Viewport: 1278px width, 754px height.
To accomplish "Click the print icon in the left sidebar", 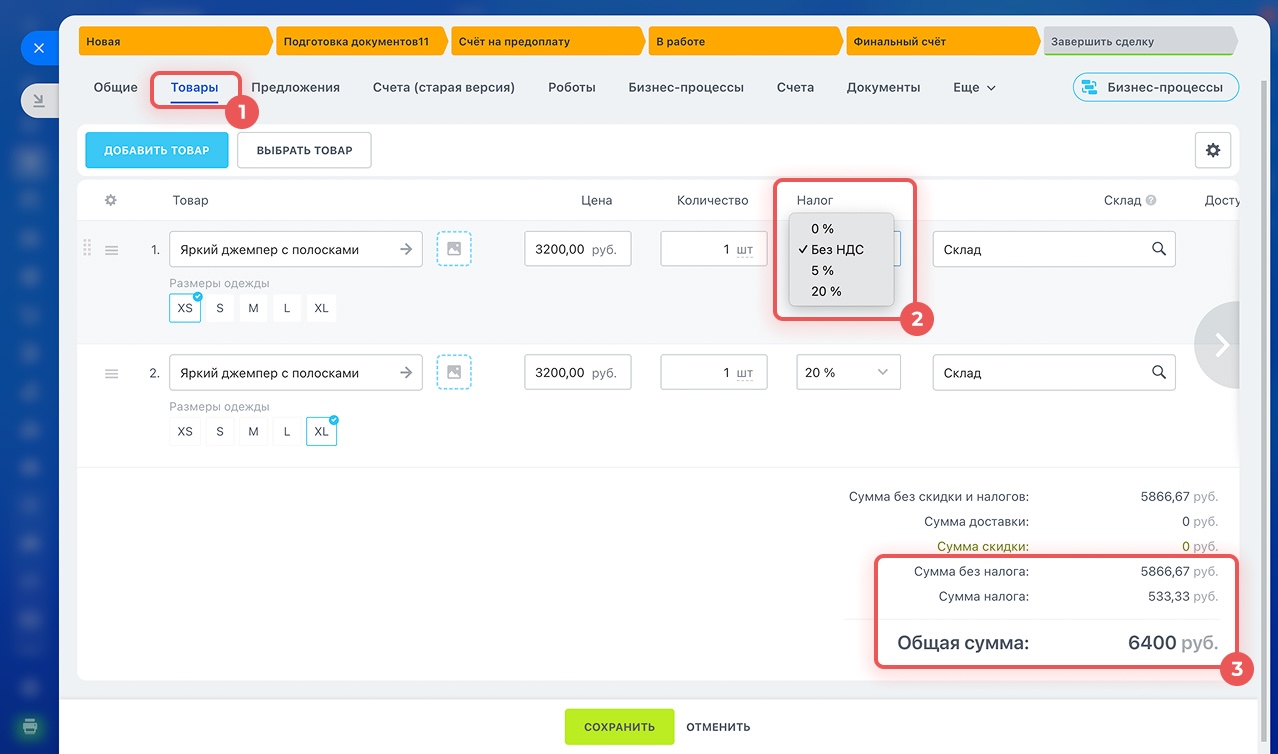I will coord(30,725).
